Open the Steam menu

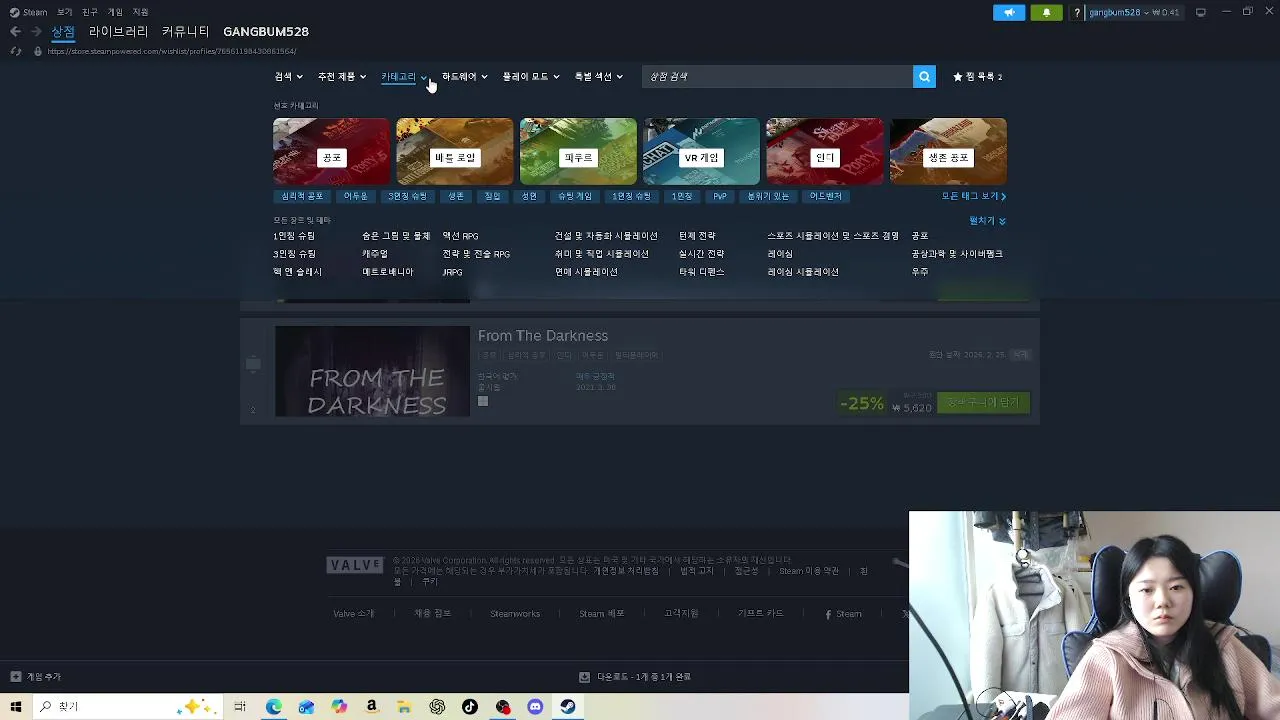coord(29,12)
